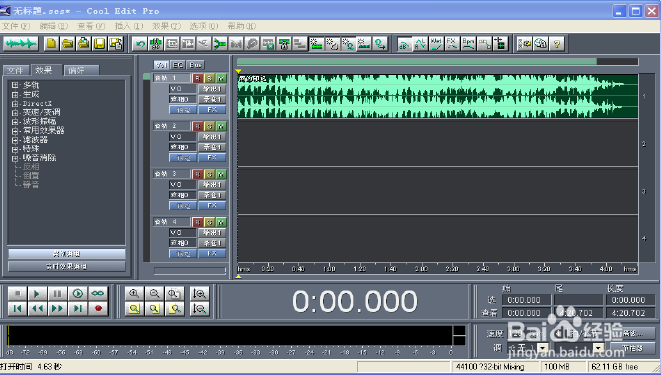Stop playback in the transport
The height and width of the screenshot is (375, 661).
[17, 293]
